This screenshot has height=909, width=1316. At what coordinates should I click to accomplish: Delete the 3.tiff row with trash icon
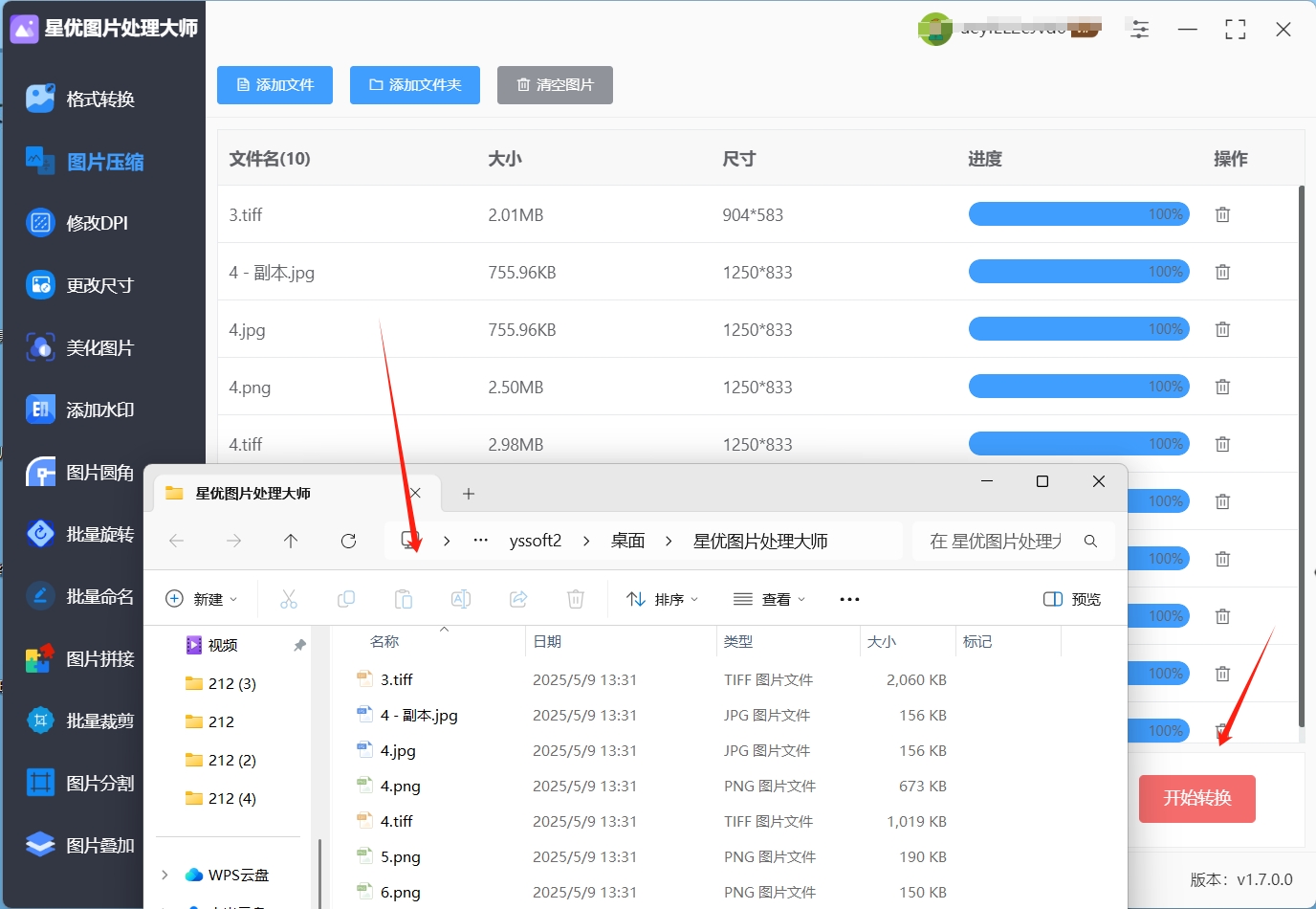1222,214
